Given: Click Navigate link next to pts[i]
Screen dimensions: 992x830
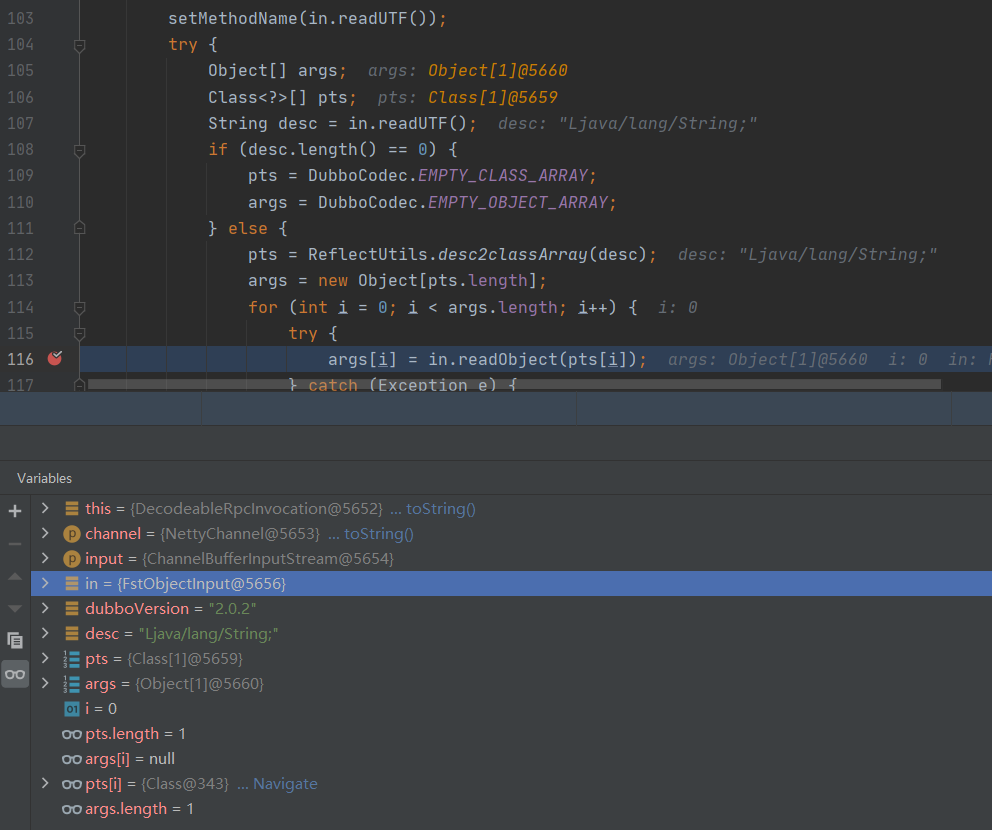Looking at the screenshot, I should point(284,784).
